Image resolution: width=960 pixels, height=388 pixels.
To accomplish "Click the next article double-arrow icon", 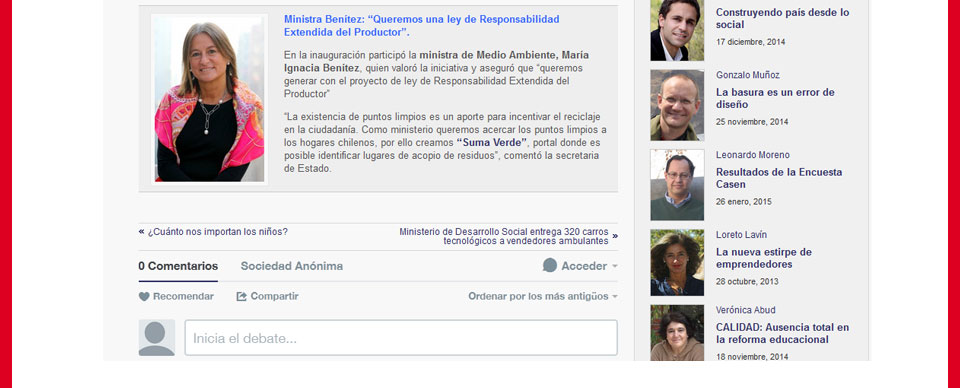I will [x=615, y=236].
